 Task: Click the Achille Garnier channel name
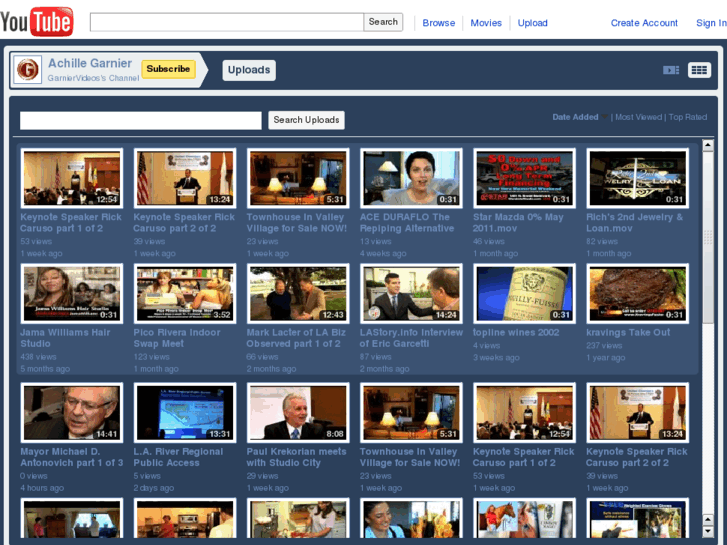90,63
